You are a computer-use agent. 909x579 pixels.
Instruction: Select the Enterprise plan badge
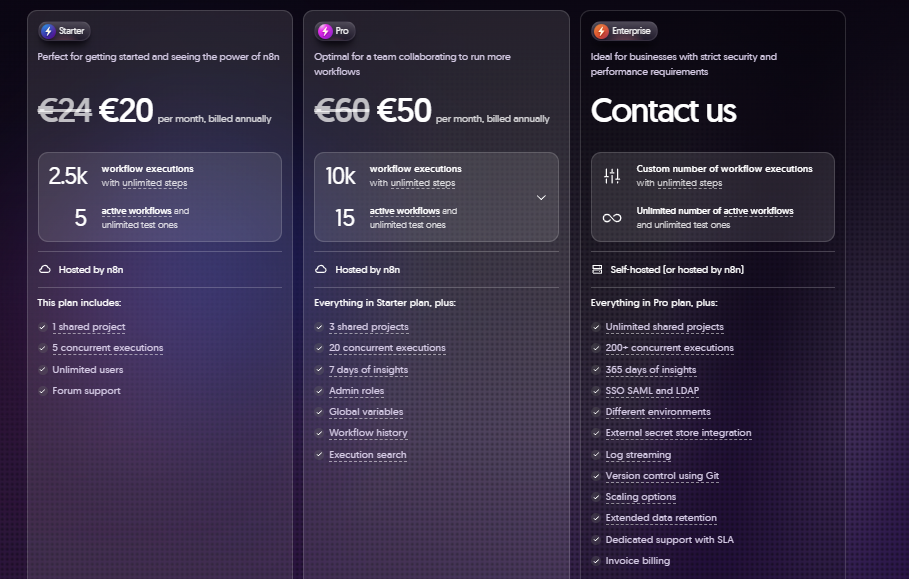pyautogui.click(x=624, y=31)
